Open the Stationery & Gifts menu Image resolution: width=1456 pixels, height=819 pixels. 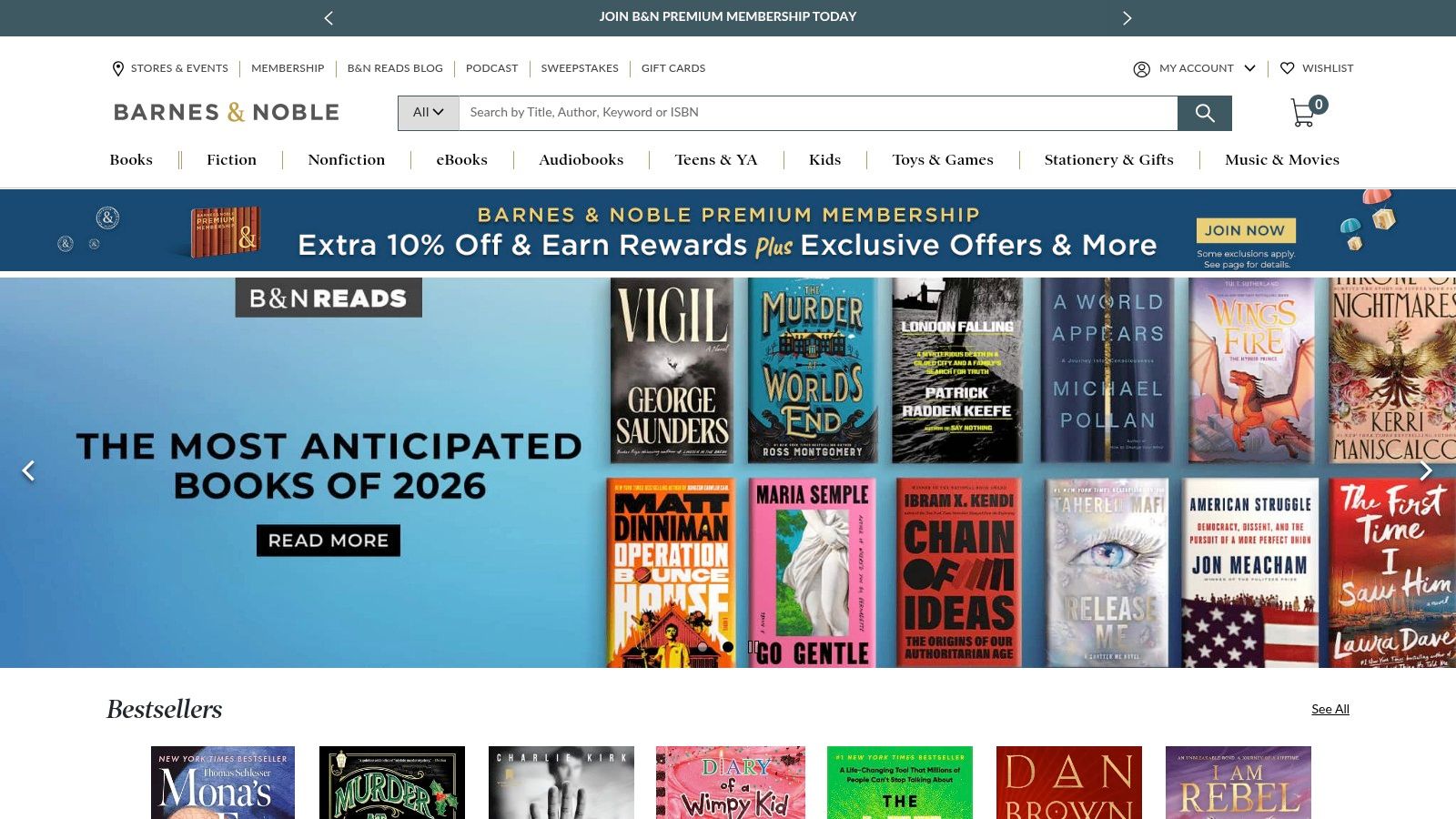(x=1108, y=160)
